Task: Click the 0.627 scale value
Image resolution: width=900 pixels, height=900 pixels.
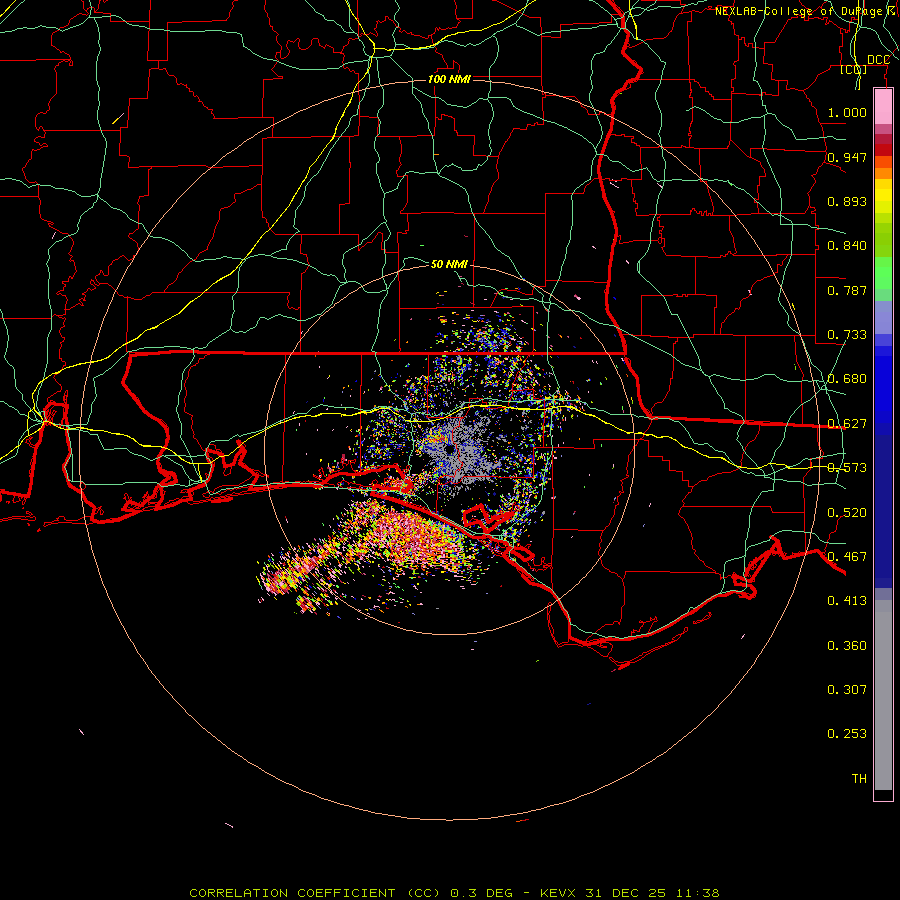Action: tap(847, 424)
